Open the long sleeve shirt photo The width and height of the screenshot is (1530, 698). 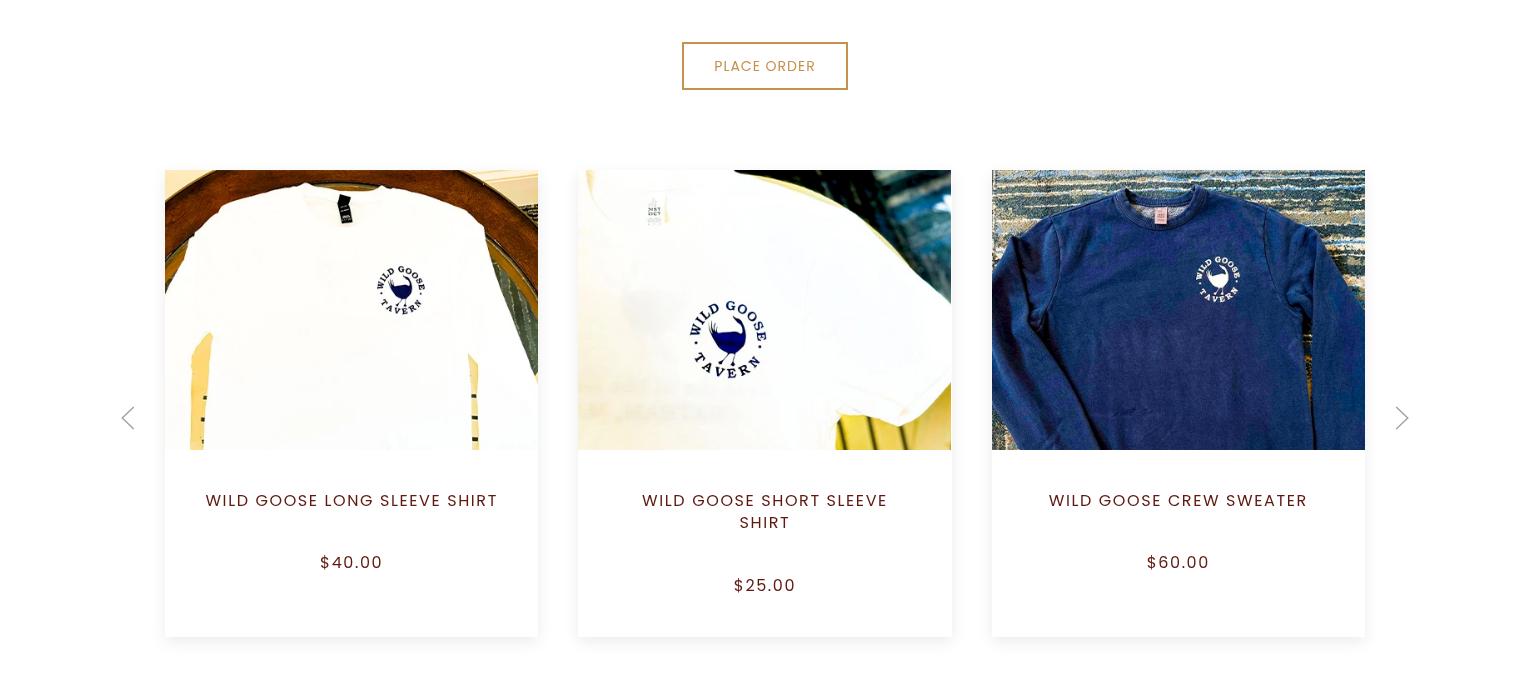pos(351,310)
